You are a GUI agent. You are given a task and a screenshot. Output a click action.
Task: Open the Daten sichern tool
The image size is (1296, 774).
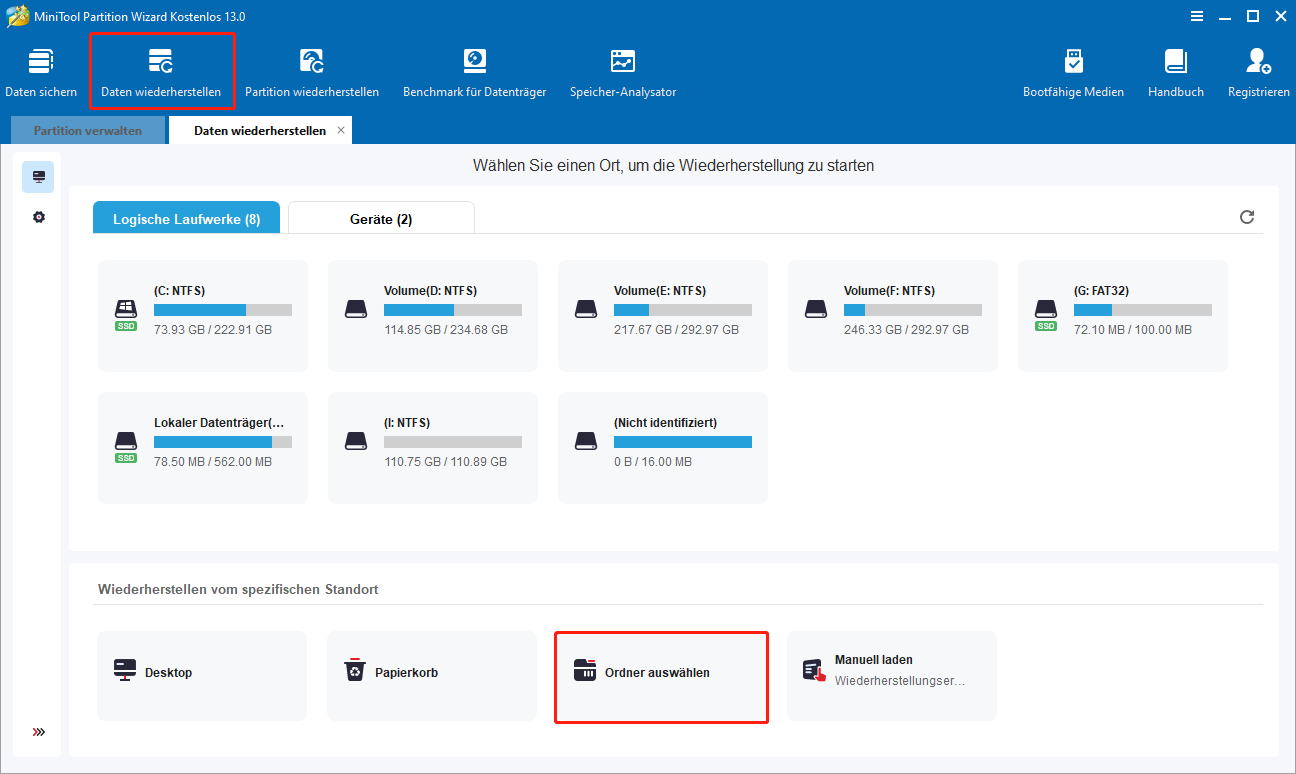pyautogui.click(x=41, y=72)
